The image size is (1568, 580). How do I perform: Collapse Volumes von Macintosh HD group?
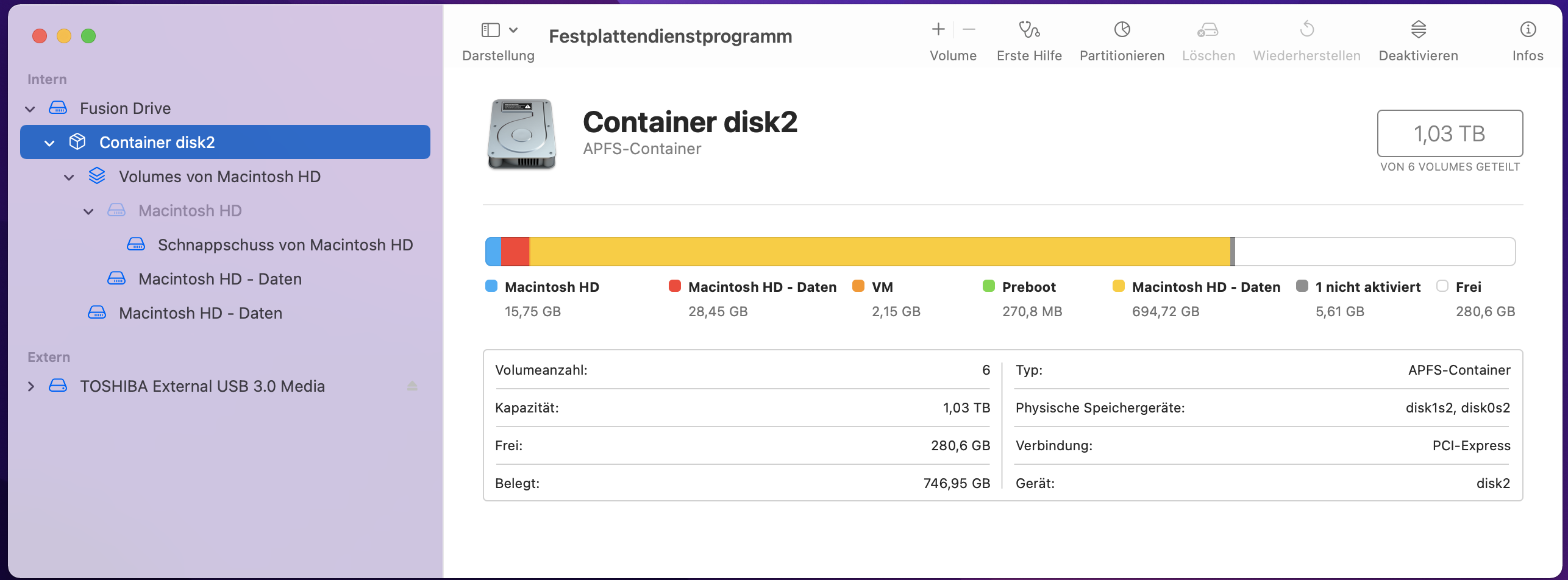pos(69,177)
